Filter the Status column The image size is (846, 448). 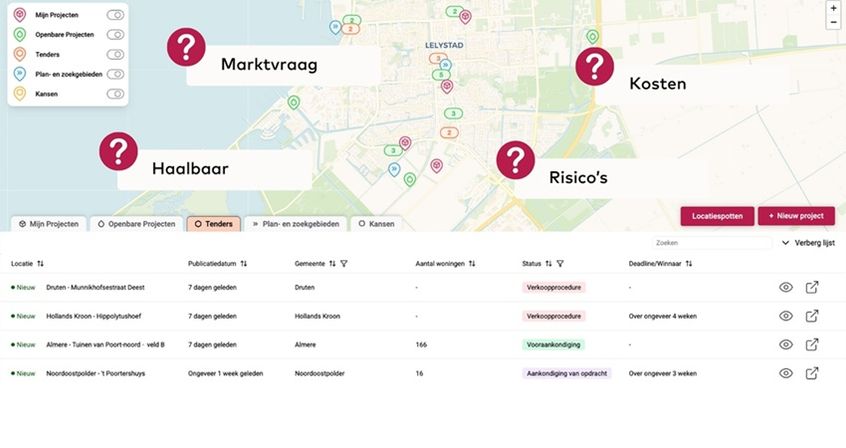560,264
